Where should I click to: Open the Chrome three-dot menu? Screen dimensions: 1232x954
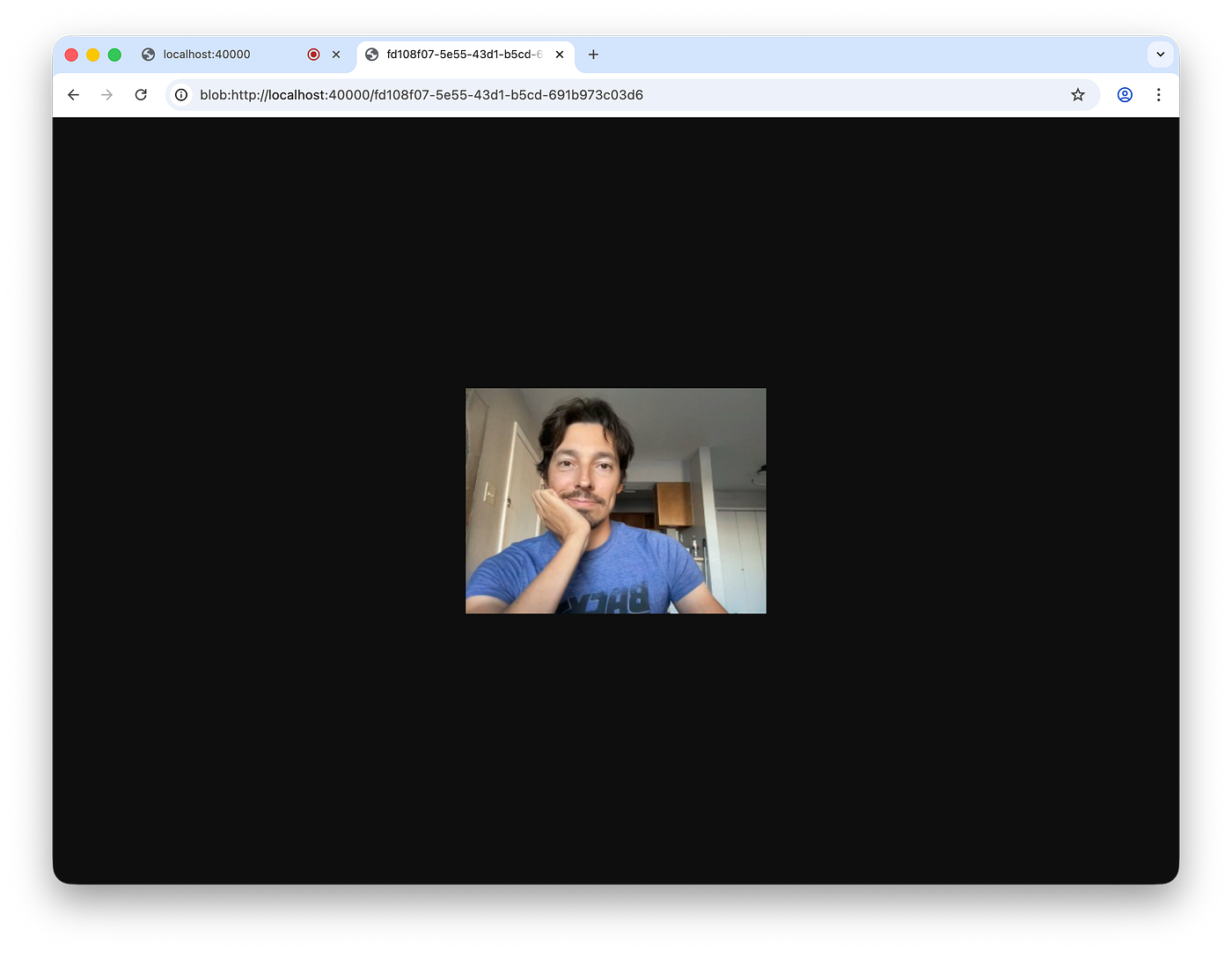pyautogui.click(x=1158, y=95)
